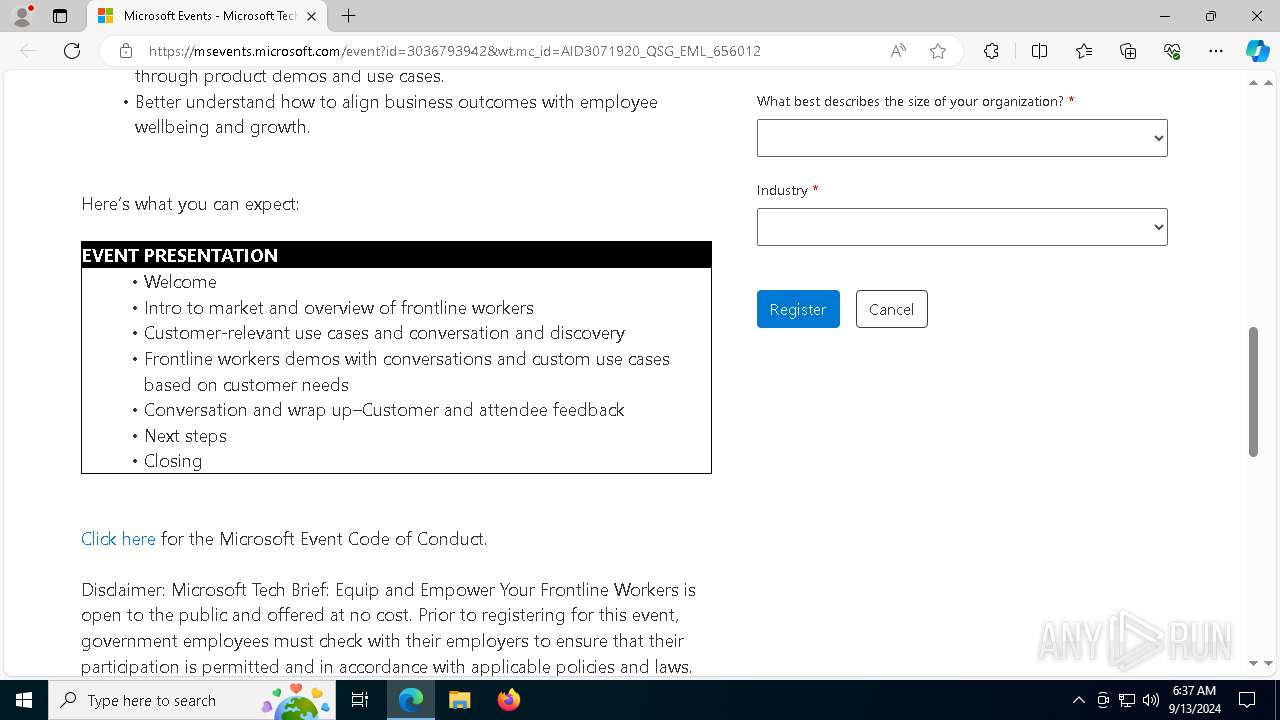
Task: Select the Microsoft Events tab
Action: coord(208,16)
